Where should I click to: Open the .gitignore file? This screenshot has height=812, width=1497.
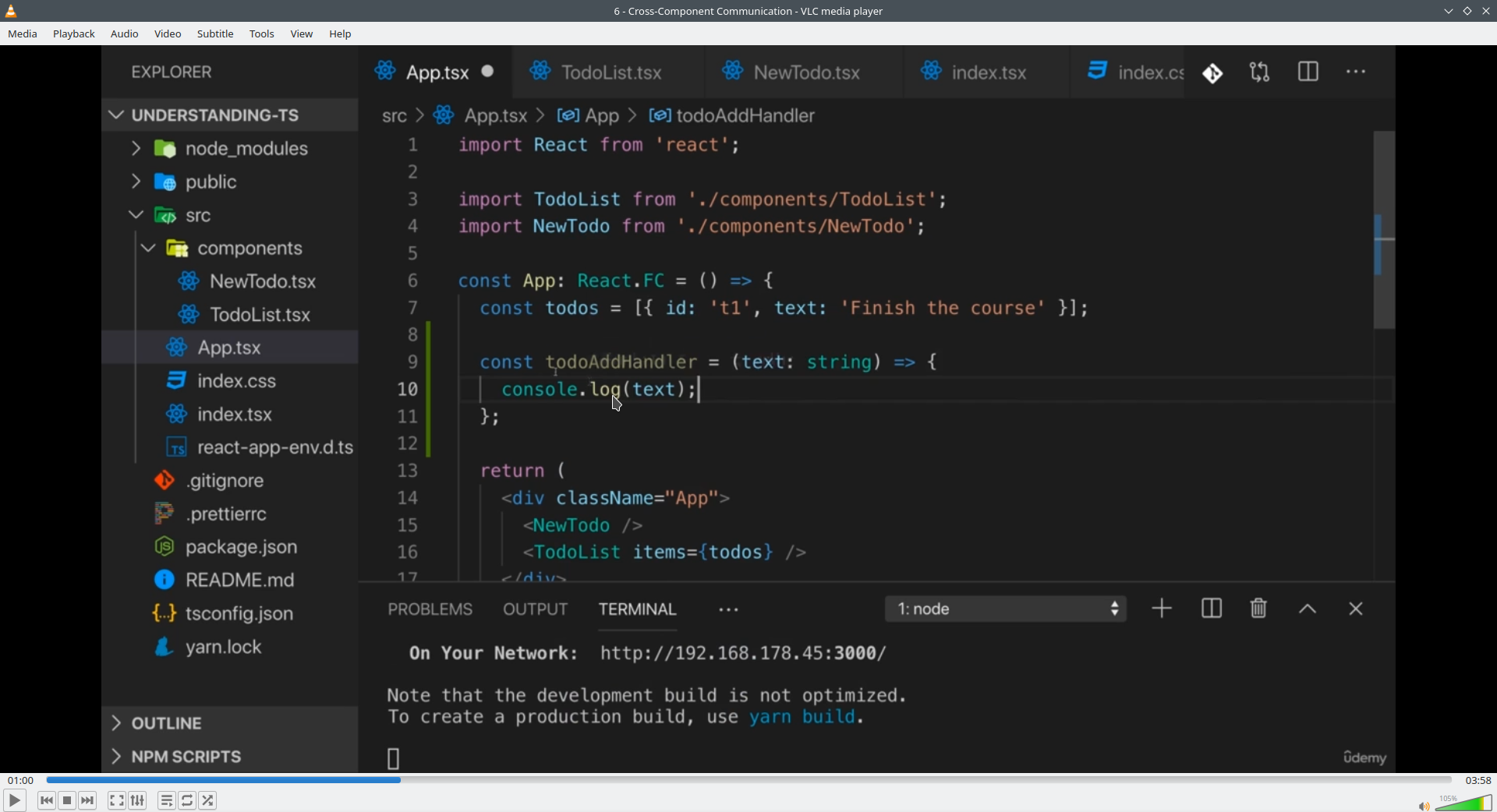coord(230,482)
